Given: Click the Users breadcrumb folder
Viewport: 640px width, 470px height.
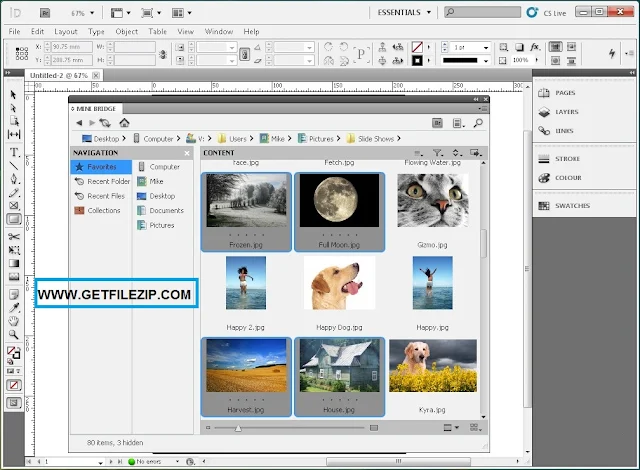Looking at the screenshot, I should [x=232, y=139].
